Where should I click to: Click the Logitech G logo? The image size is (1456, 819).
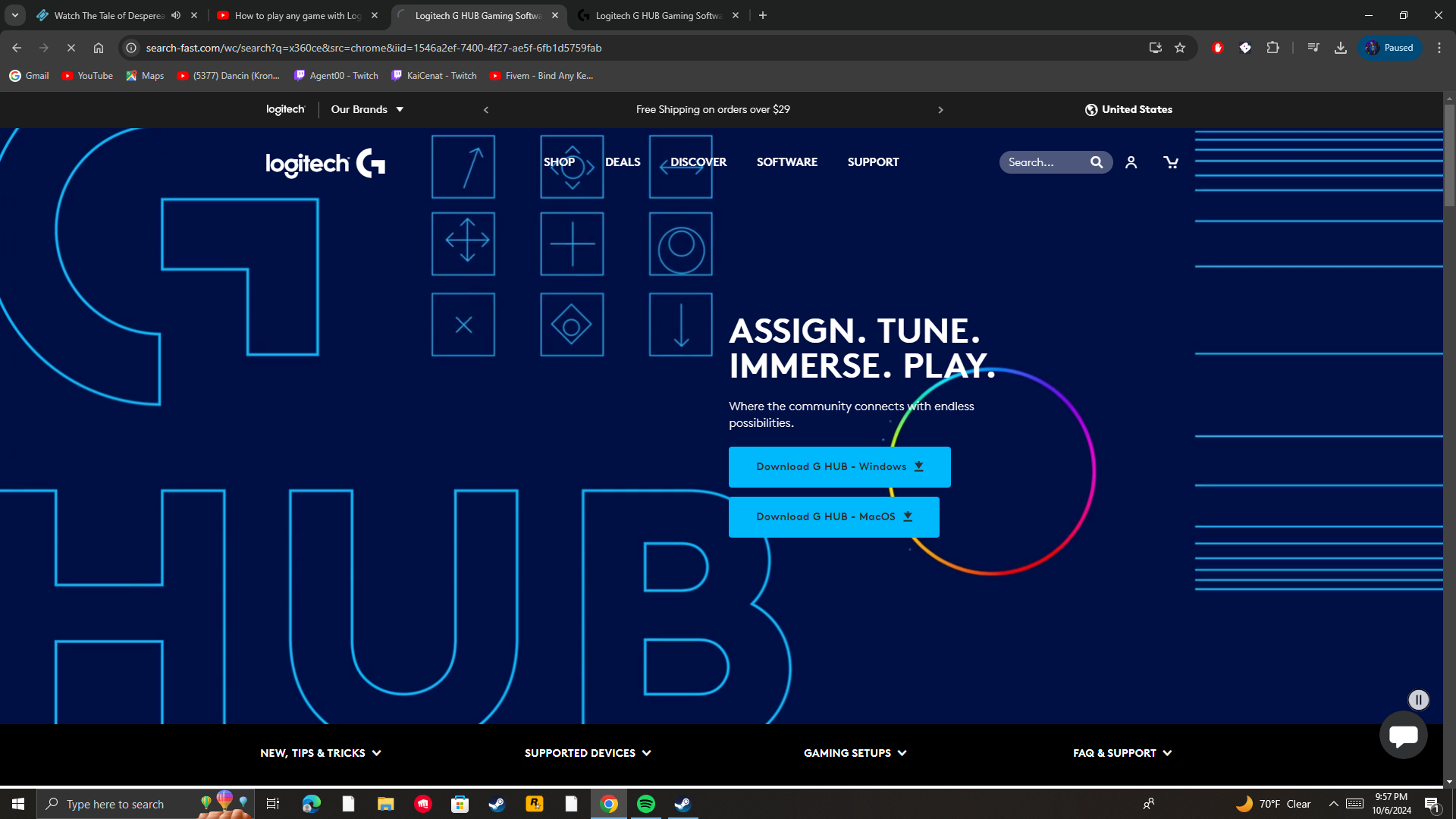pyautogui.click(x=325, y=163)
